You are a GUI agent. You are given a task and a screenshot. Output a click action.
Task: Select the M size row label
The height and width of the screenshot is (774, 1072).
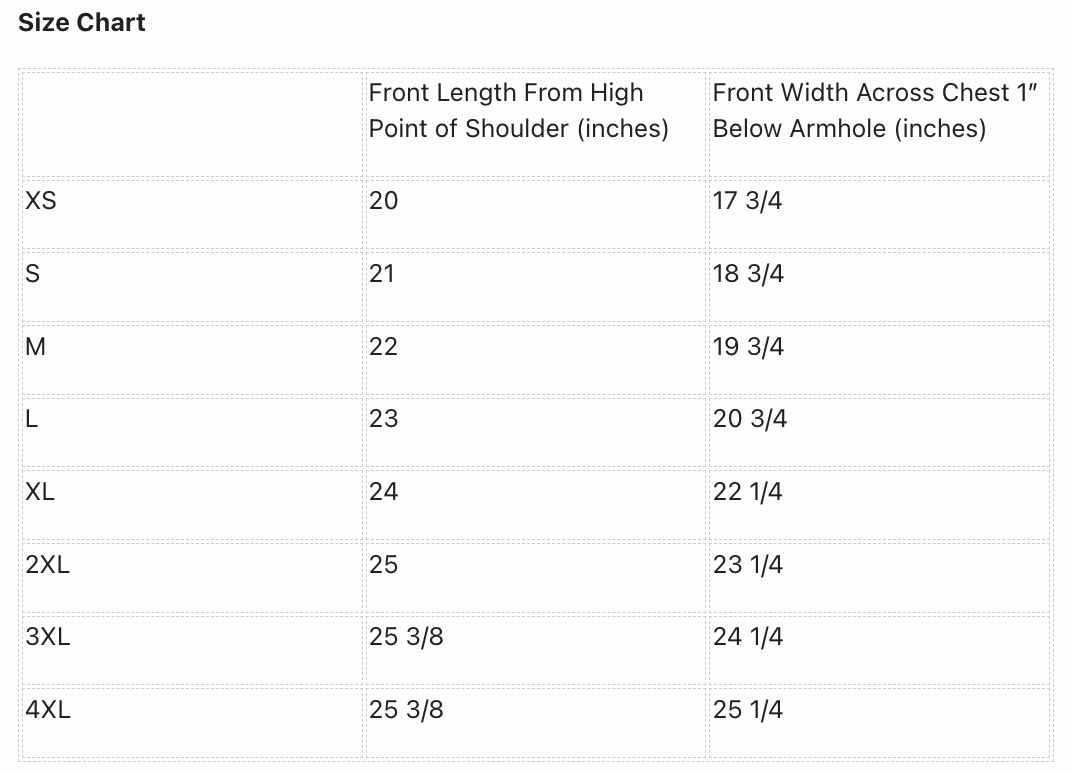point(35,347)
